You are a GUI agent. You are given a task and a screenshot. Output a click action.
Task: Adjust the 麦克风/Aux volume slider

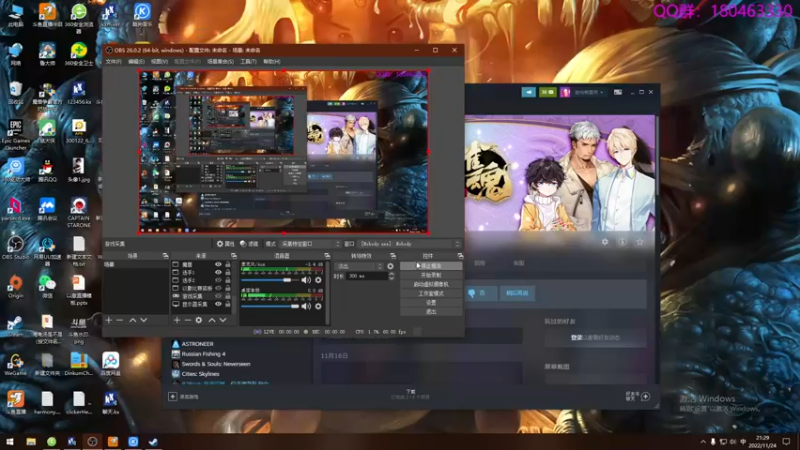click(270, 280)
